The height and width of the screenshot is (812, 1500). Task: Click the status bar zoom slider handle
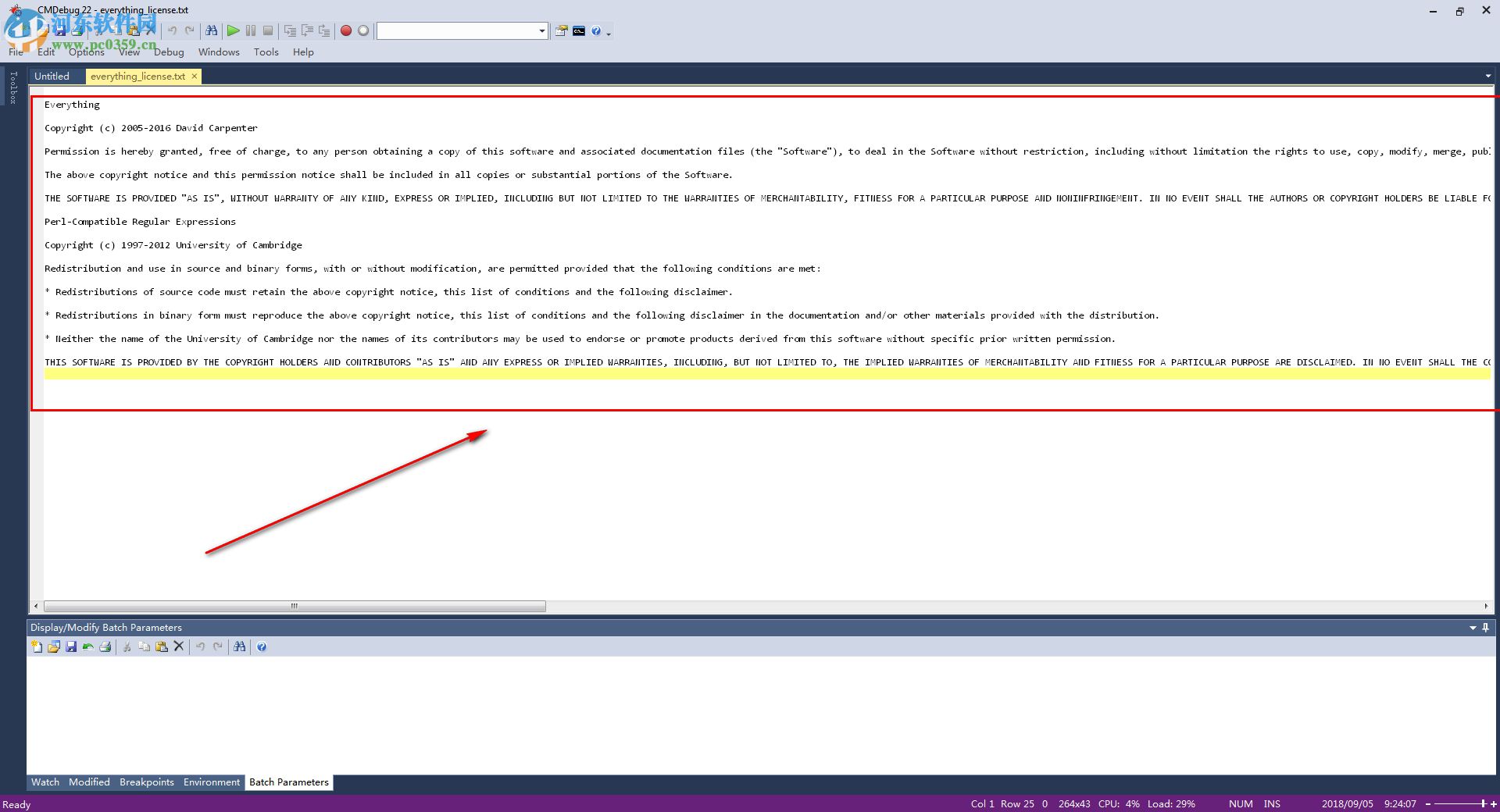1483,803
